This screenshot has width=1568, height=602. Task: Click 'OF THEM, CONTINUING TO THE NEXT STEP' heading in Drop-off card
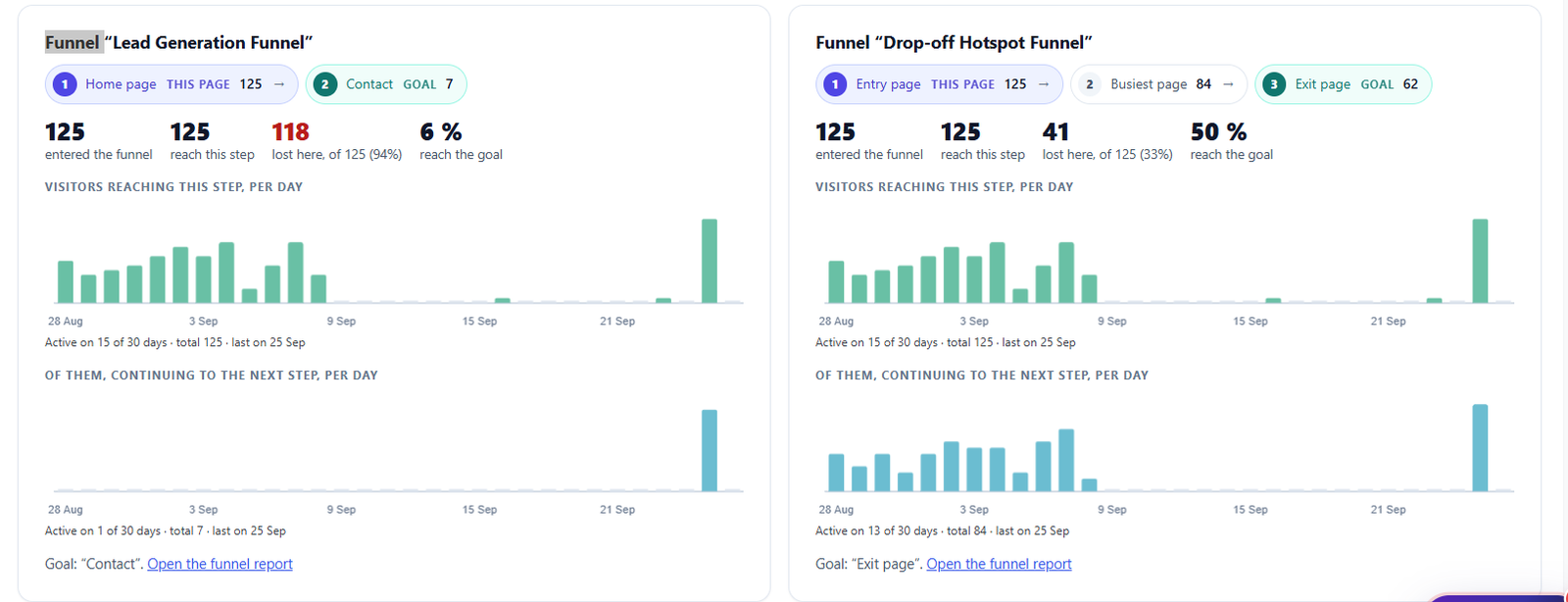(982, 376)
